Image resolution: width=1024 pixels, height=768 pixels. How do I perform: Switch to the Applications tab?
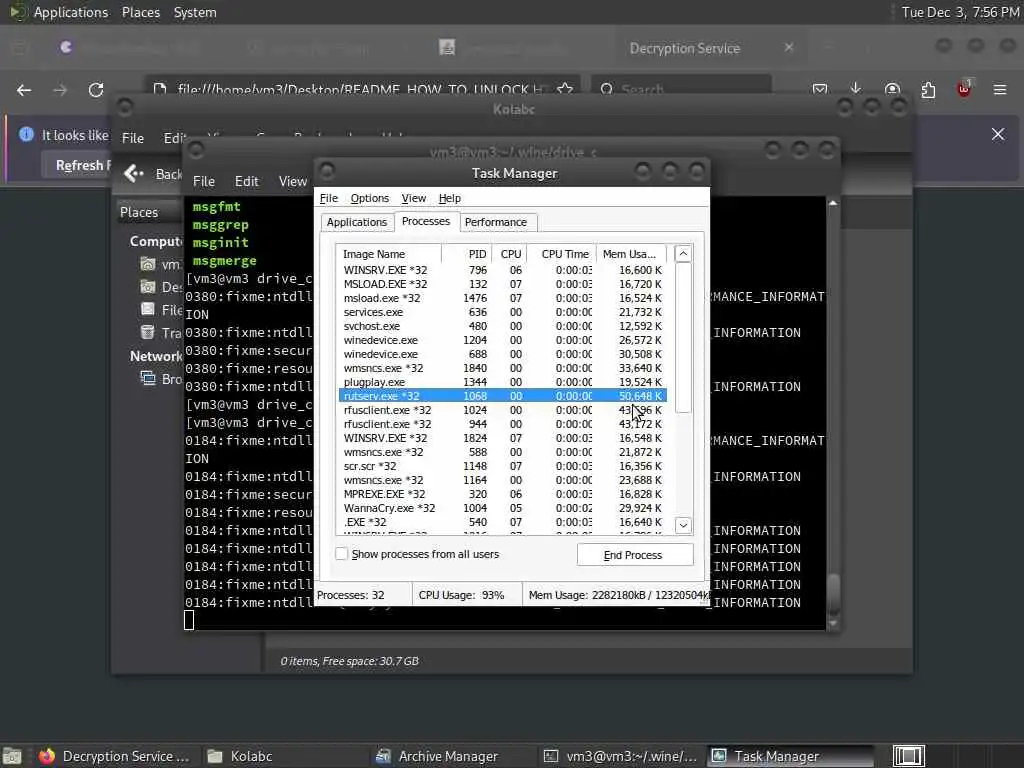click(357, 222)
